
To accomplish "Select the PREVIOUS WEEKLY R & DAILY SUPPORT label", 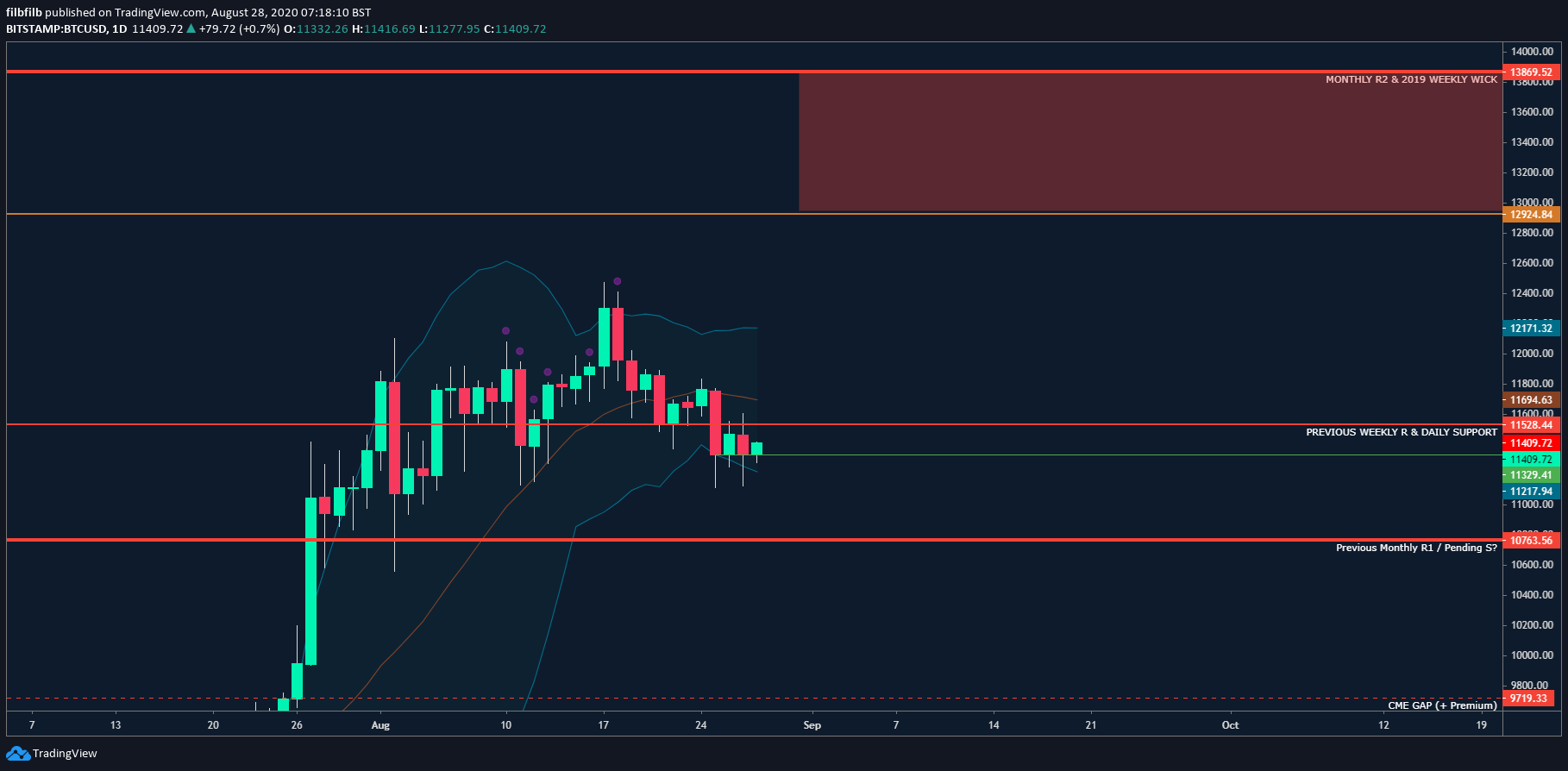I will tap(1402, 432).
